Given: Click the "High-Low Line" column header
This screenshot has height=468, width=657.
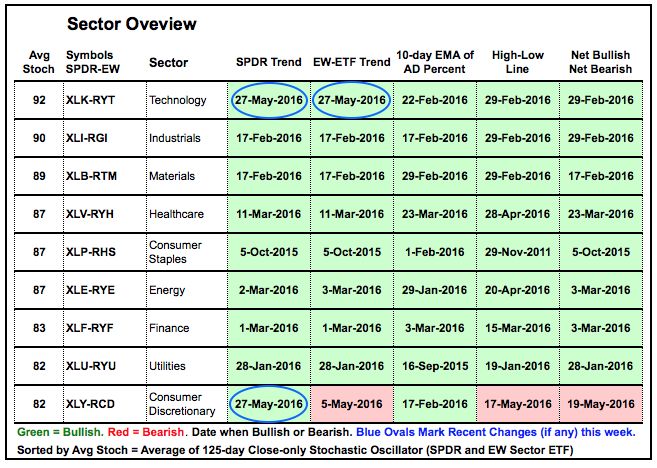Looking at the screenshot, I should point(517,62).
